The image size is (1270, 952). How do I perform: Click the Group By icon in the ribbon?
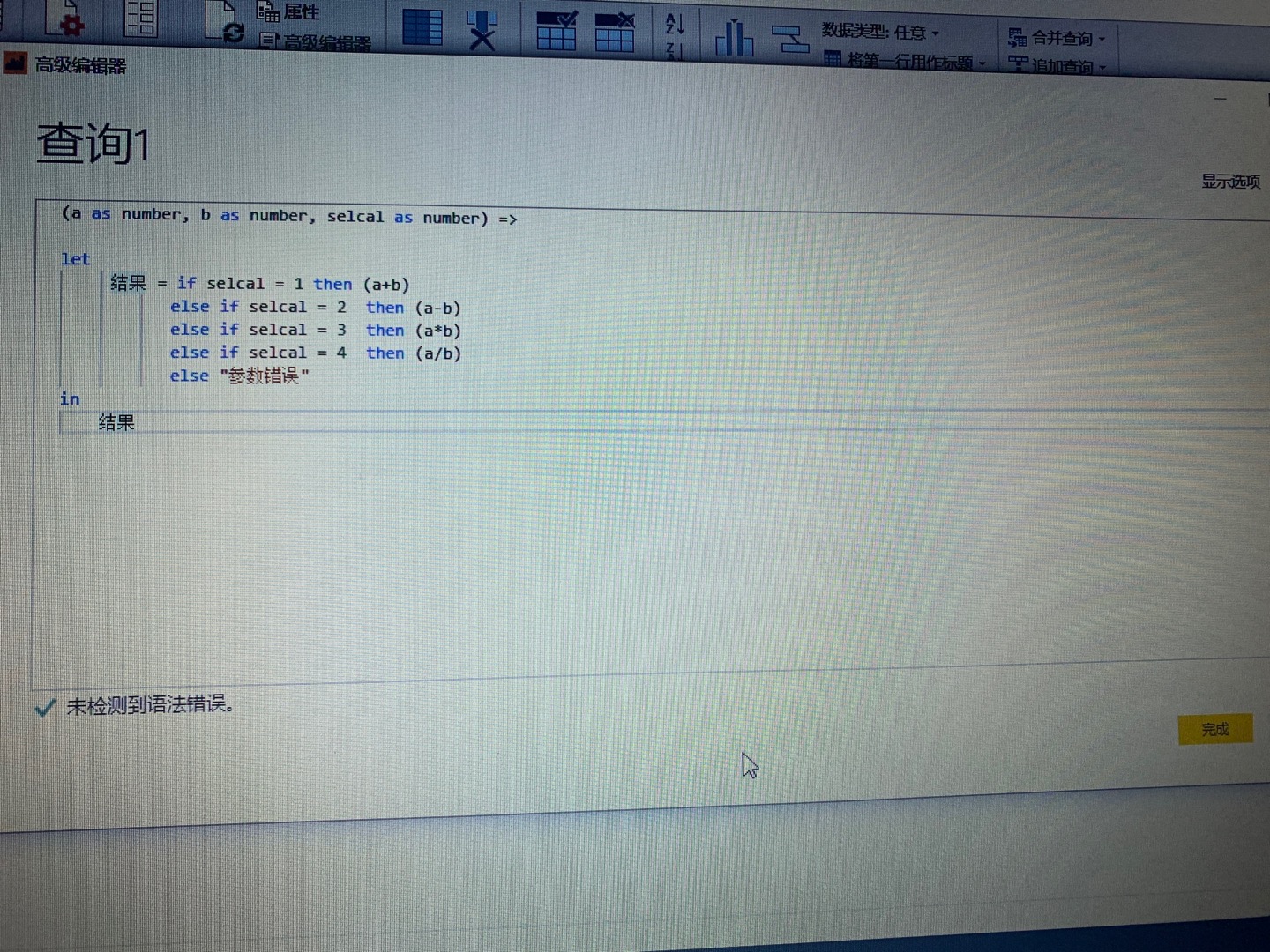pos(790,40)
